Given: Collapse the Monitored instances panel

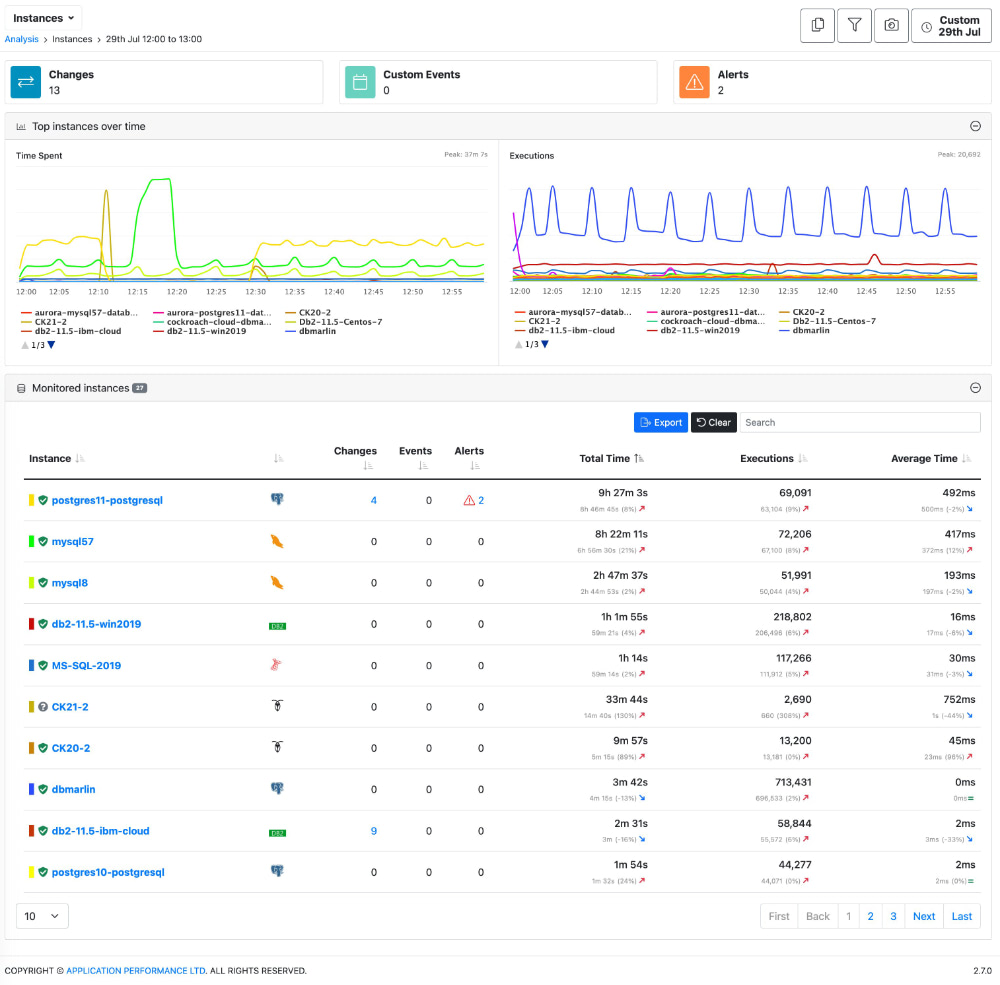Looking at the screenshot, I should click(x=975, y=387).
